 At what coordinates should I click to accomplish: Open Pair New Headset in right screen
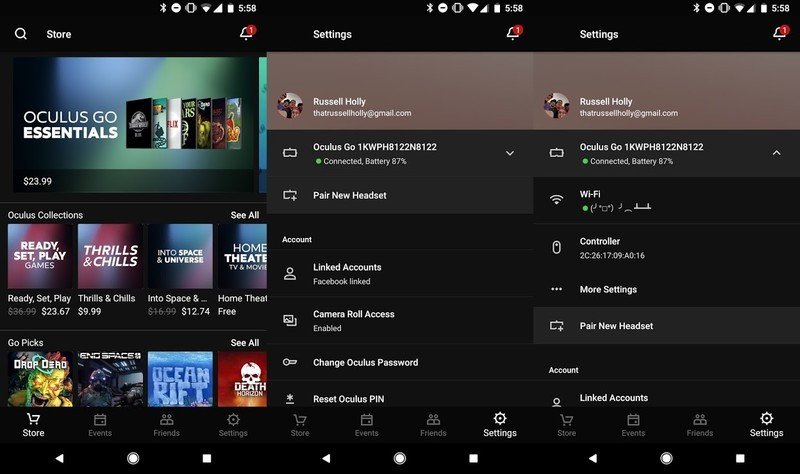click(x=666, y=326)
